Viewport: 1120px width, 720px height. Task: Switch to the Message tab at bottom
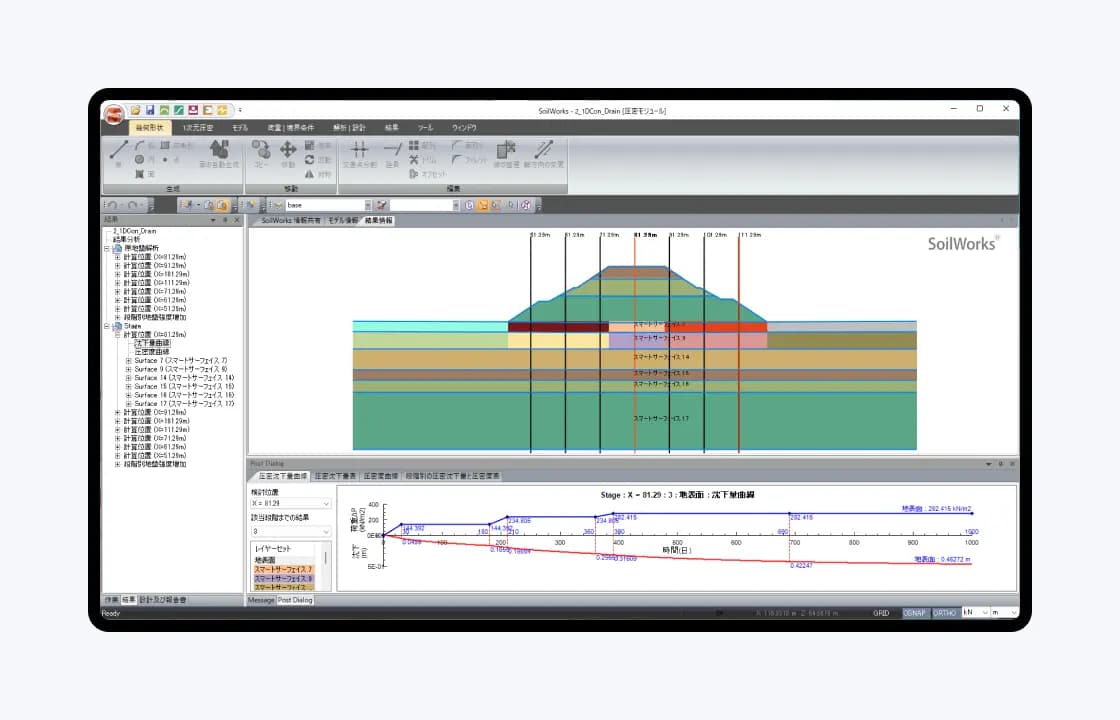[x=261, y=600]
